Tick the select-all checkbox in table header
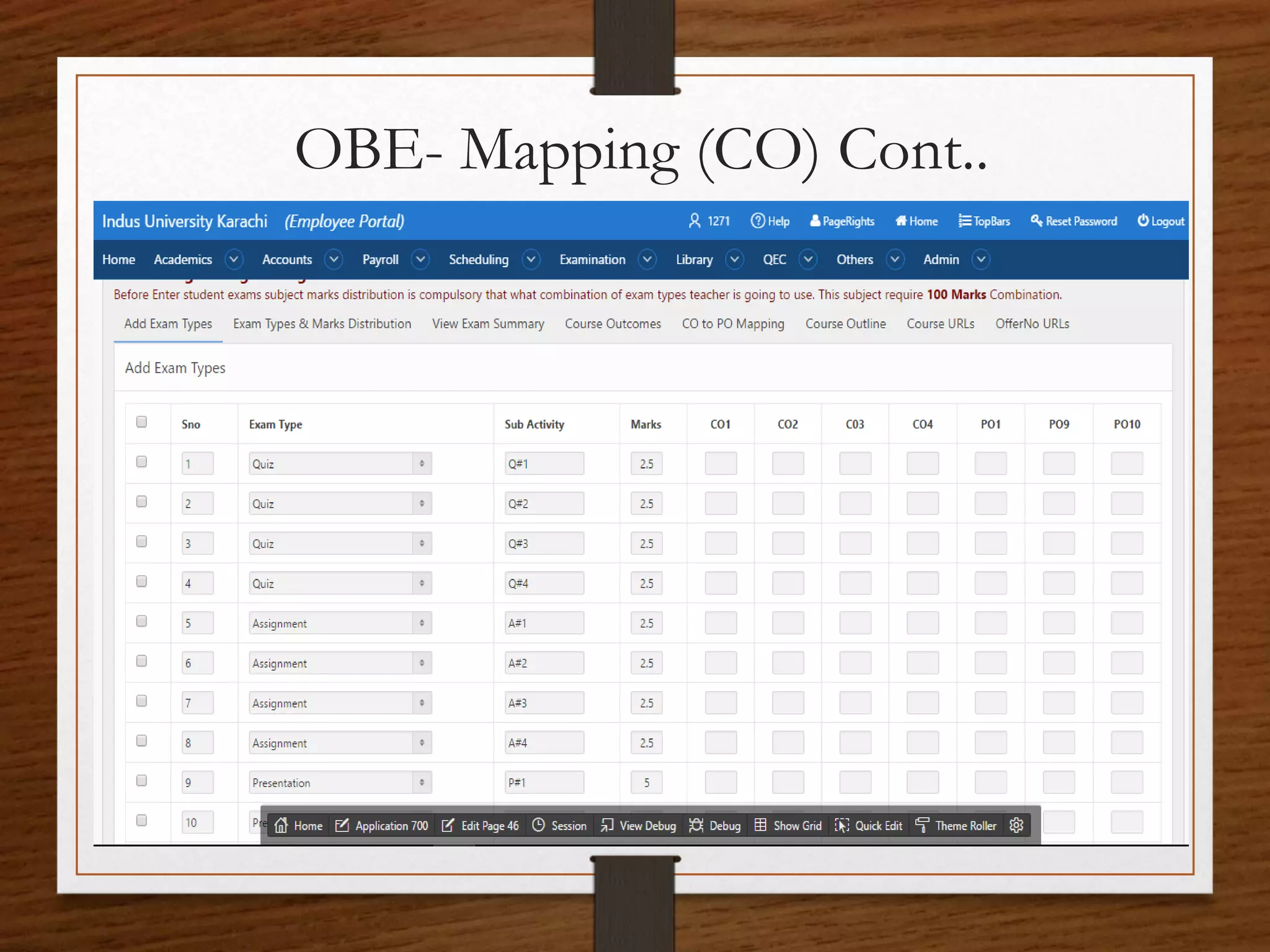Image resolution: width=1270 pixels, height=952 pixels. point(141,422)
